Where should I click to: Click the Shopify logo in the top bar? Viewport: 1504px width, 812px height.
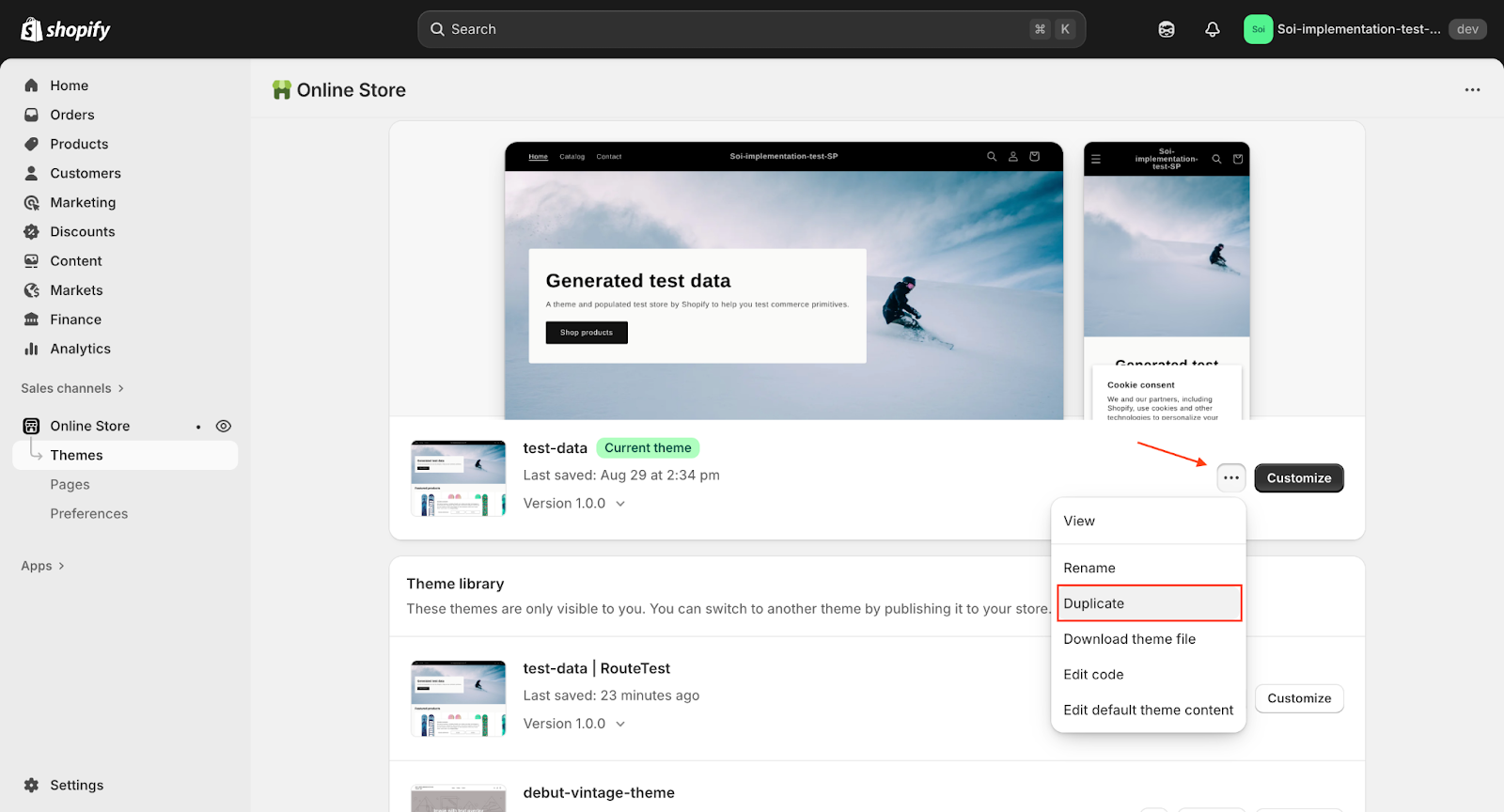pos(66,29)
